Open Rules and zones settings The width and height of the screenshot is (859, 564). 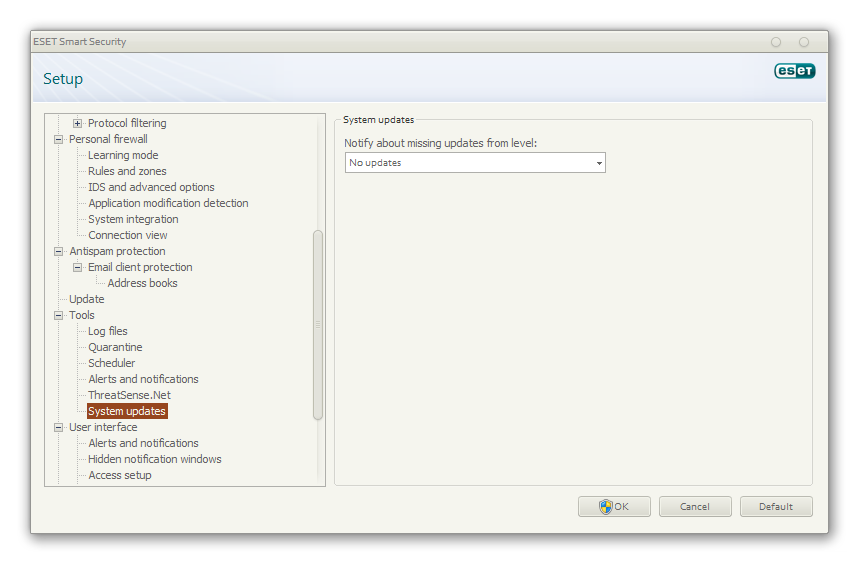127,171
